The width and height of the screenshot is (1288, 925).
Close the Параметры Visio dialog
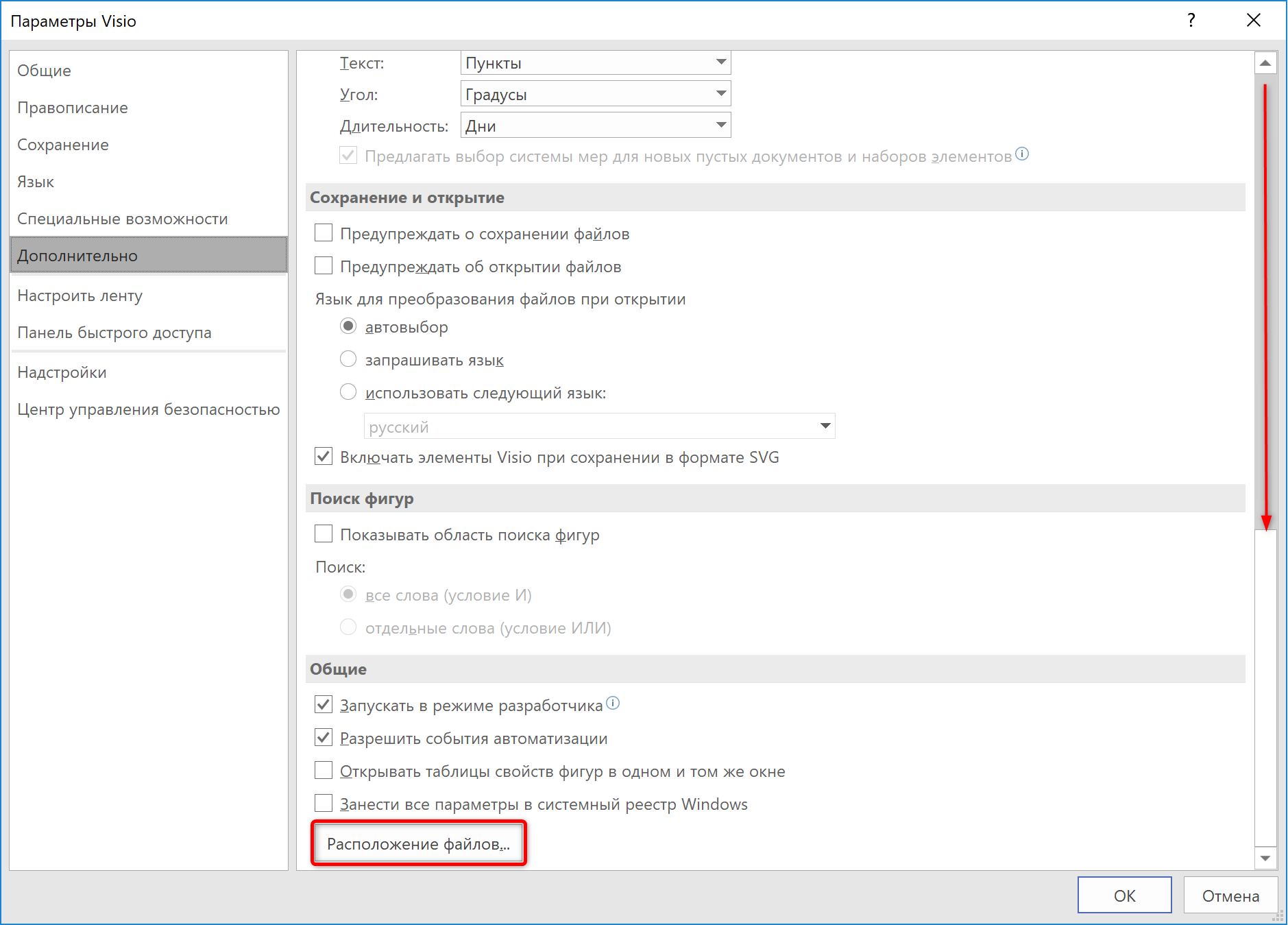(1254, 21)
